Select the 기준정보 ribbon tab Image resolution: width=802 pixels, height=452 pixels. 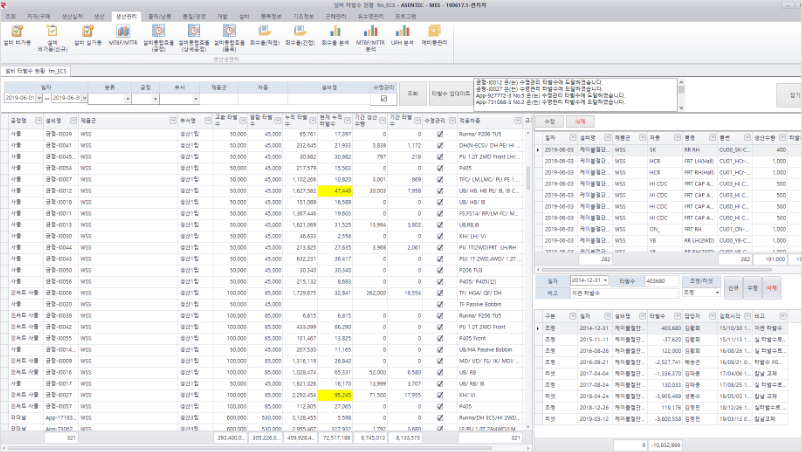(x=303, y=16)
